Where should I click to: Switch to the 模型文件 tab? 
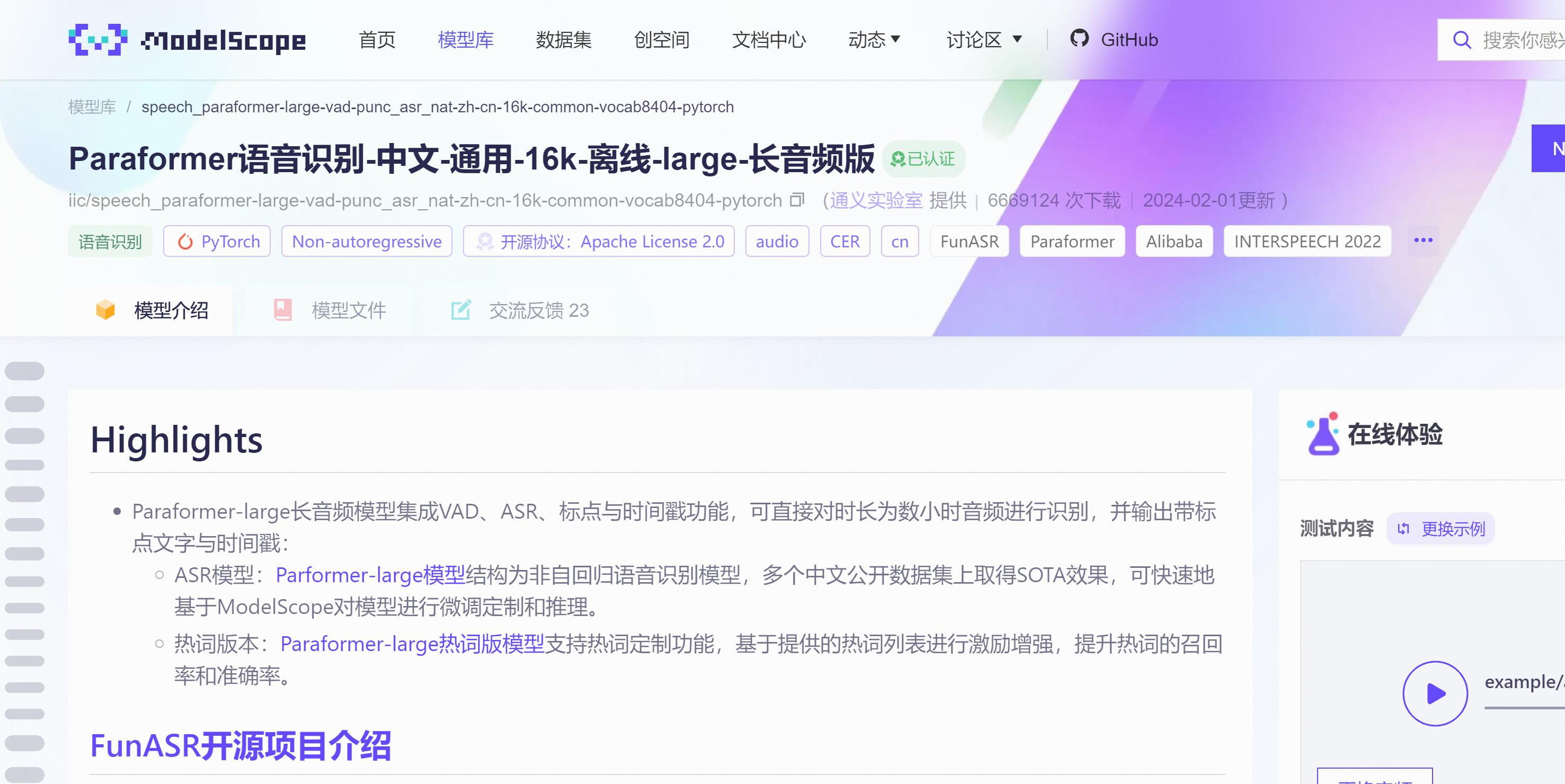coord(328,310)
